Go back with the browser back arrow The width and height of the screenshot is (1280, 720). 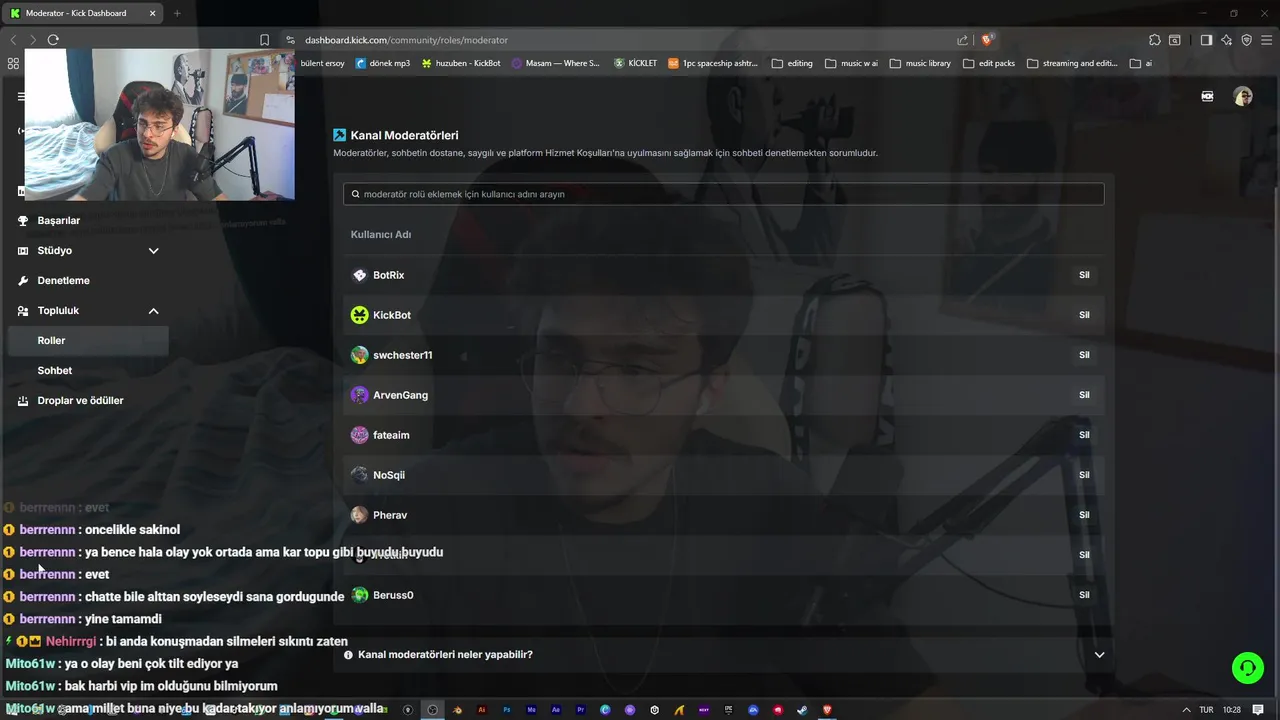pos(13,40)
